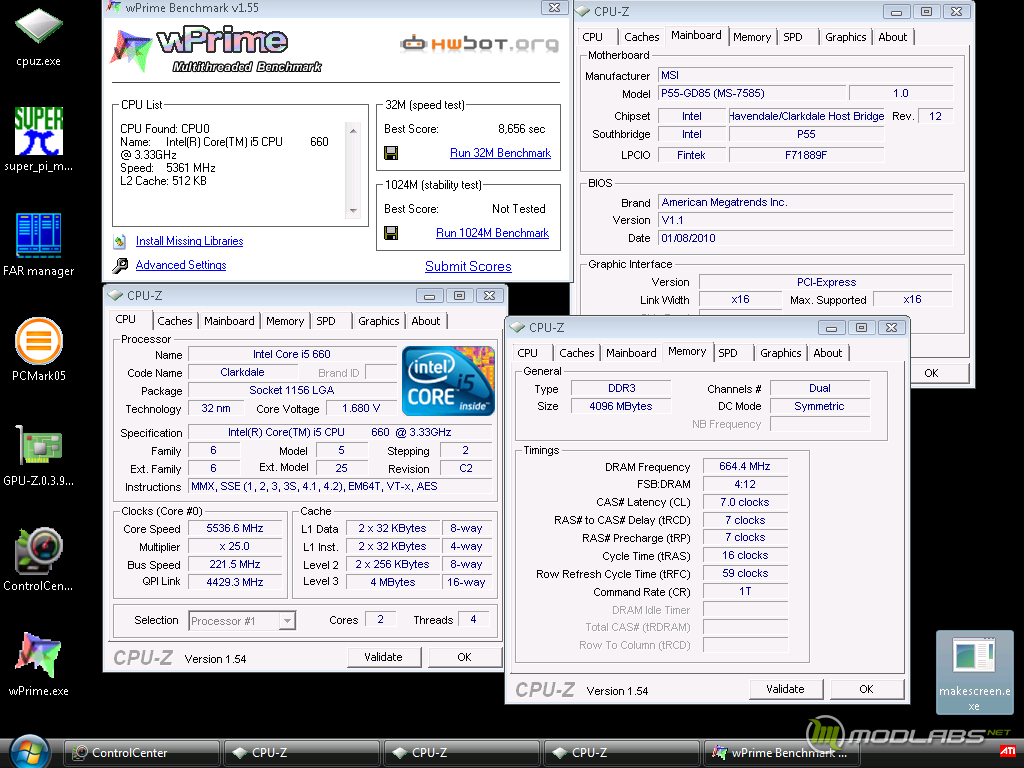Screen dimensions: 1024x768
Task: Open Caches tab in Memory CPU-Z window
Action: [x=577, y=353]
